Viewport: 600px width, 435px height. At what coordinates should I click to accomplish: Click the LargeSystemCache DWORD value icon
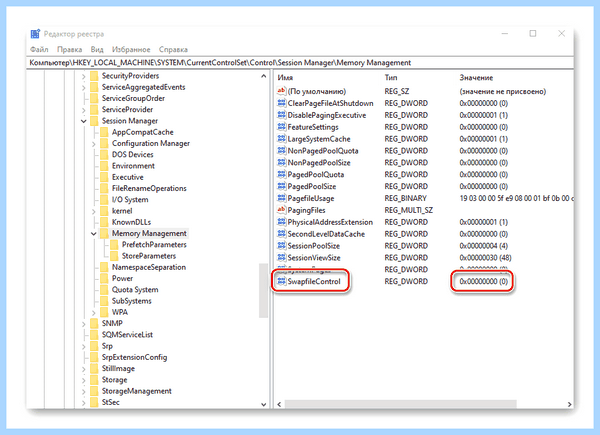coord(281,138)
